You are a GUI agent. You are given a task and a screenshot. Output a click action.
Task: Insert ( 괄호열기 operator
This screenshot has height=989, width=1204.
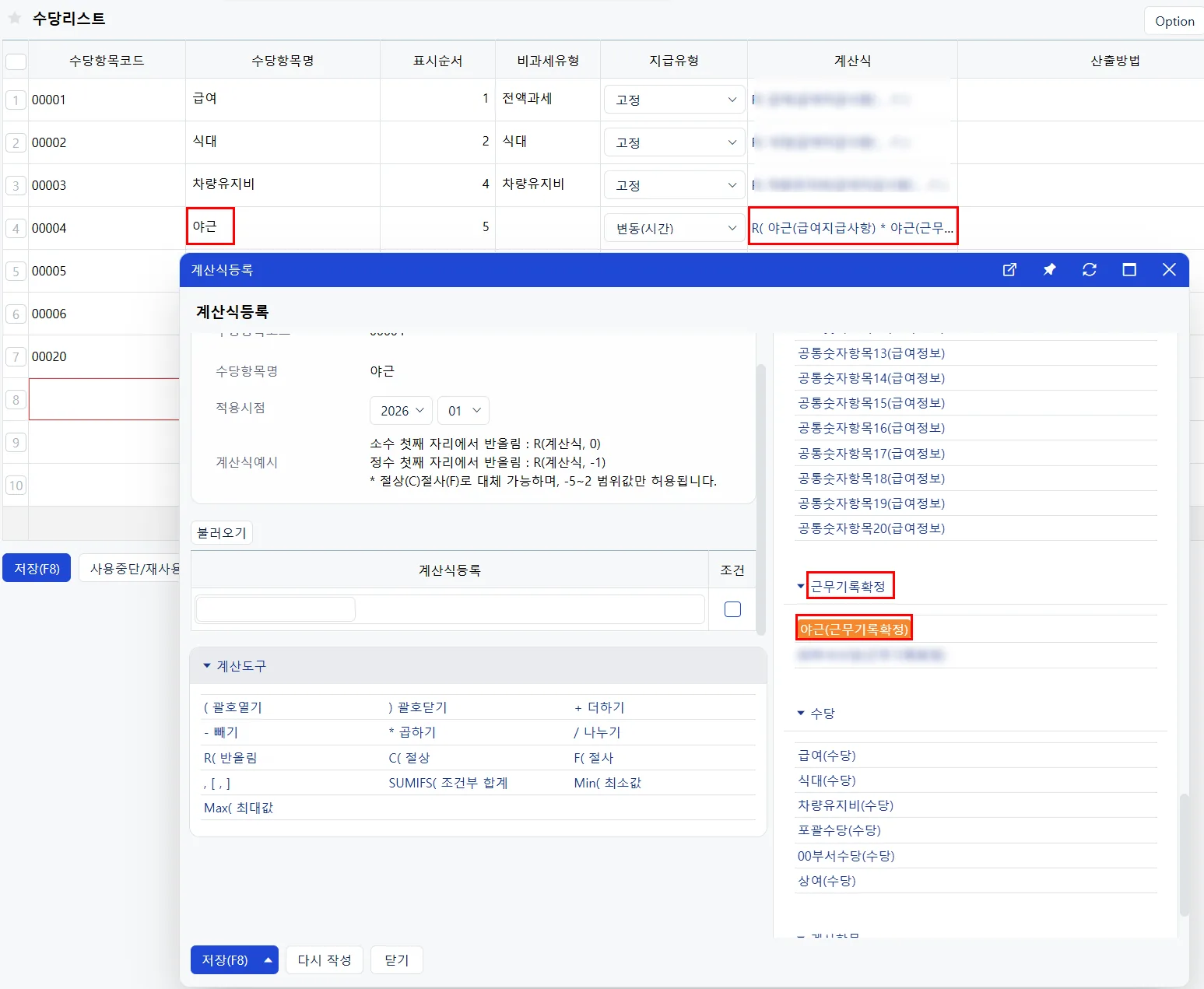pos(233,707)
